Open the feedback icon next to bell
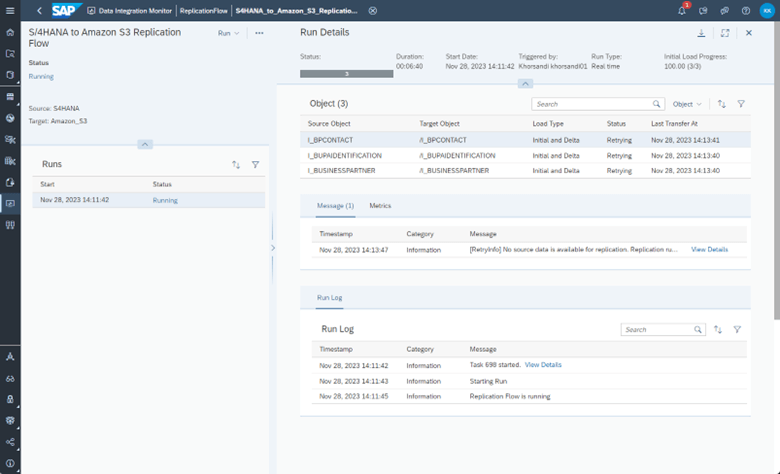Screen dimensions: 780x474 pos(703,10)
